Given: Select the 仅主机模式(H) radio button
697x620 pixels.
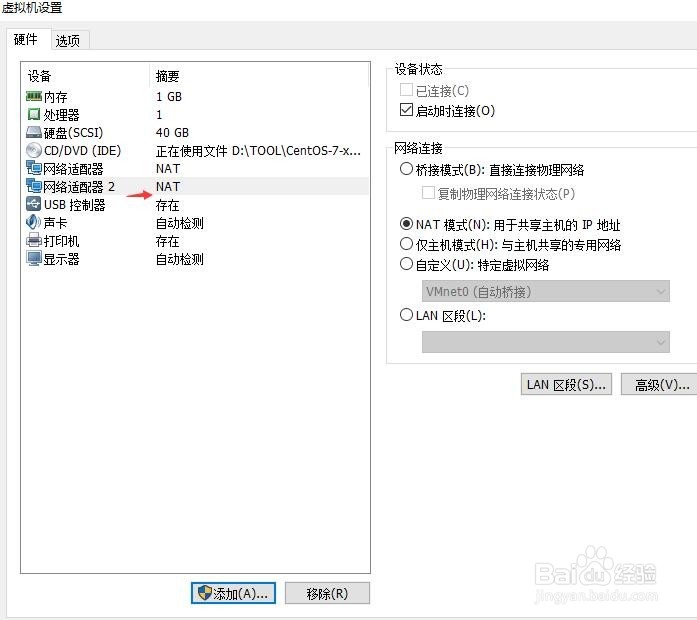Looking at the screenshot, I should point(406,244).
